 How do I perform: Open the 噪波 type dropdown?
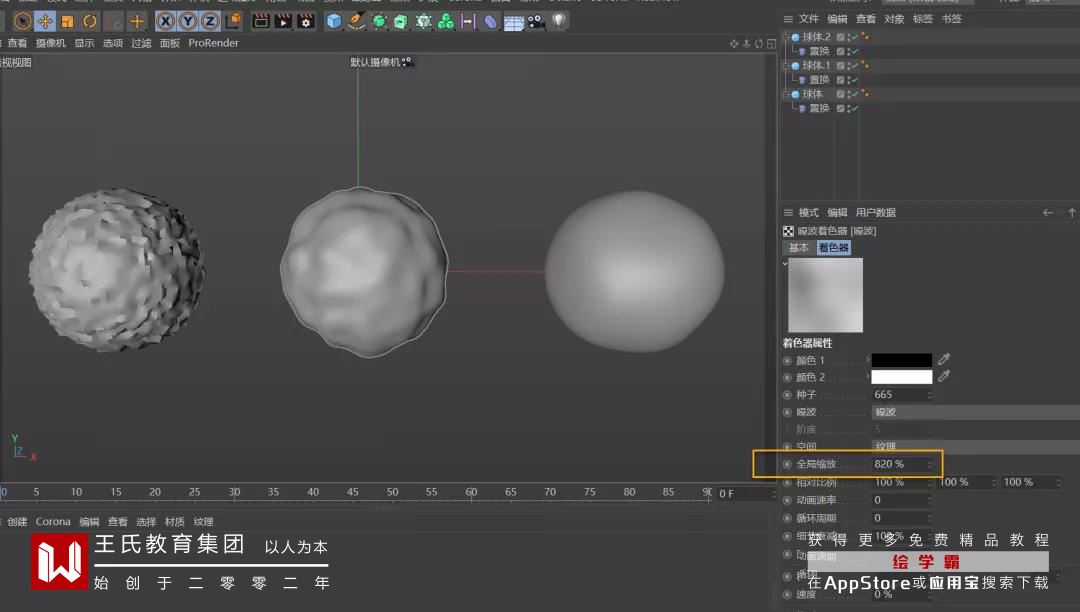click(975, 412)
